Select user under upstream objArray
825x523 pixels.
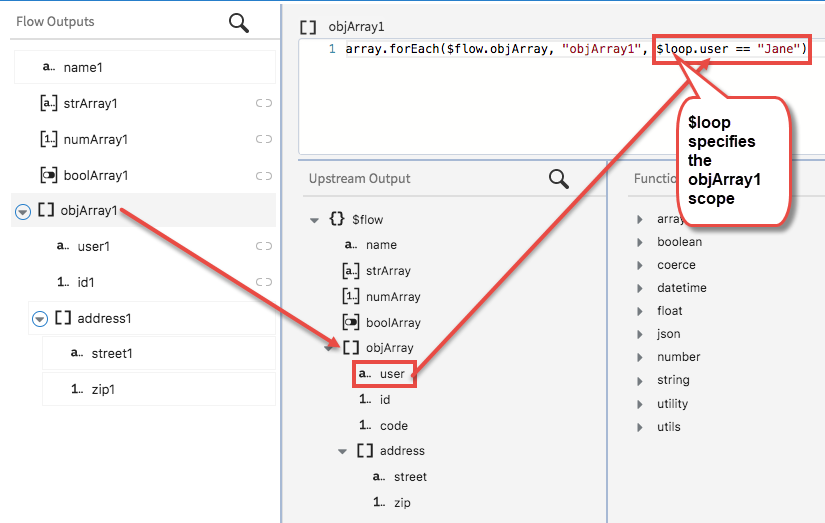[x=393, y=374]
